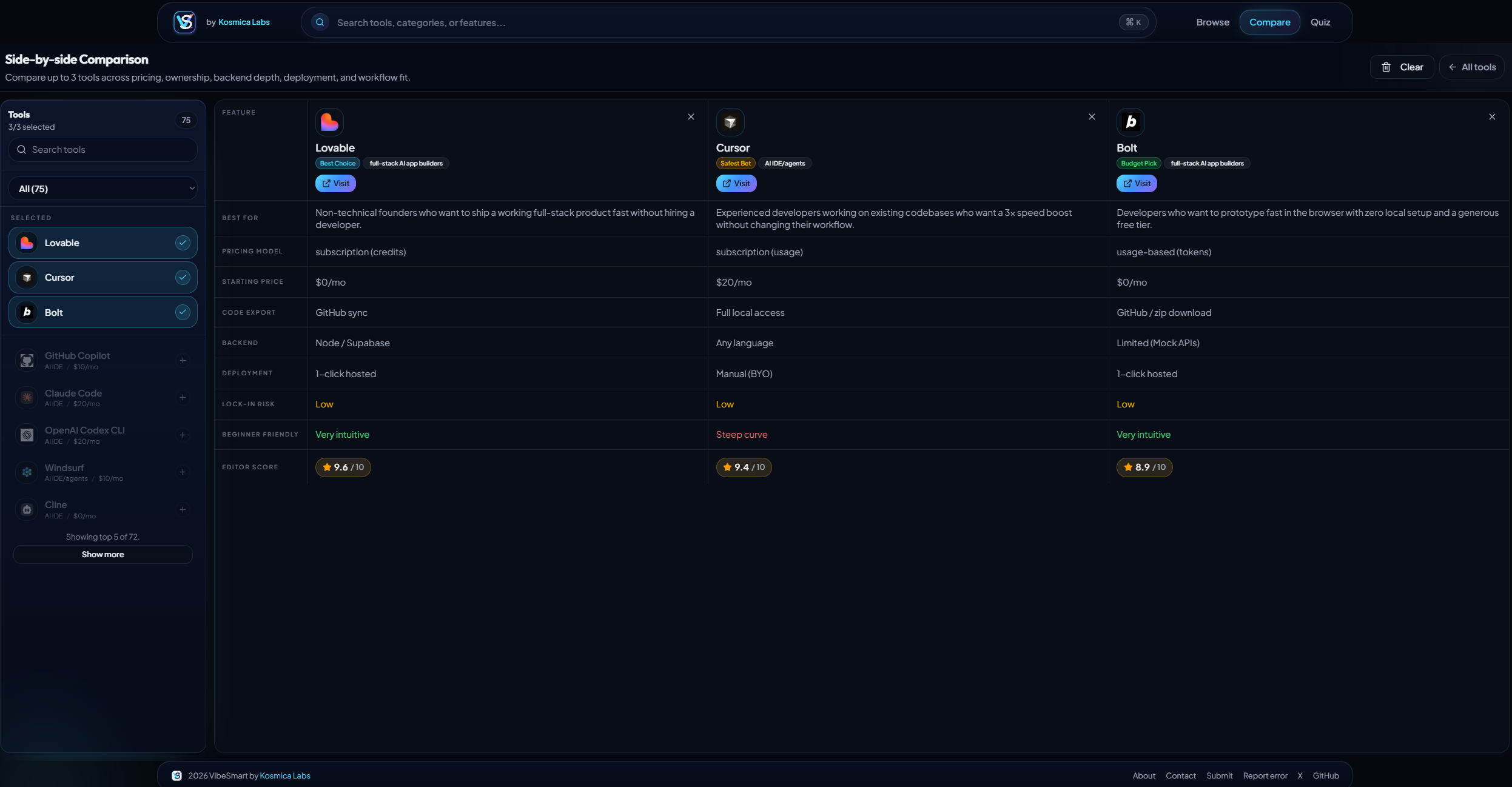
Task: Visit the Cursor website
Action: click(736, 184)
